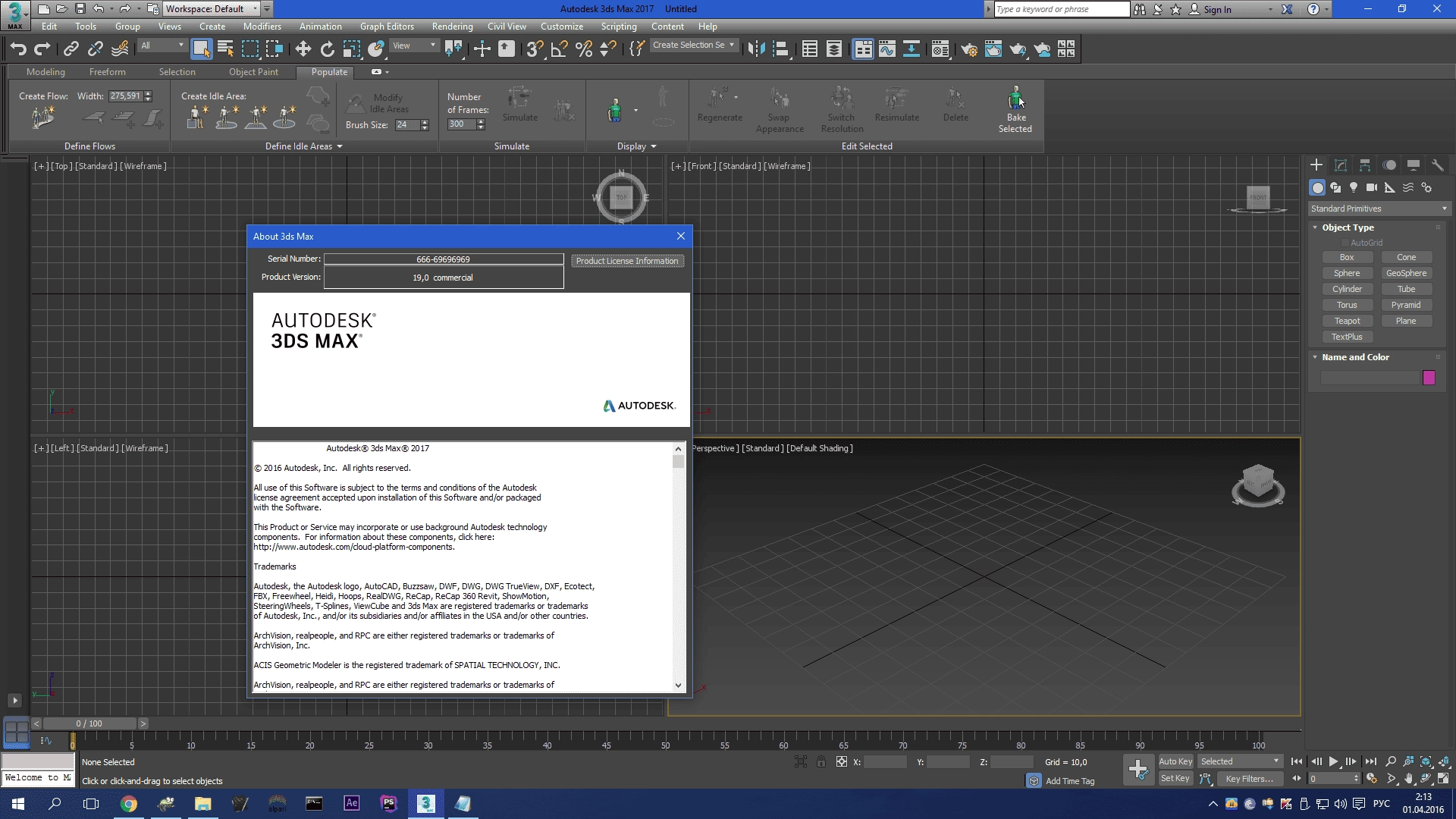Open selection filter All dropdown
1456x819 pixels.
pos(162,45)
